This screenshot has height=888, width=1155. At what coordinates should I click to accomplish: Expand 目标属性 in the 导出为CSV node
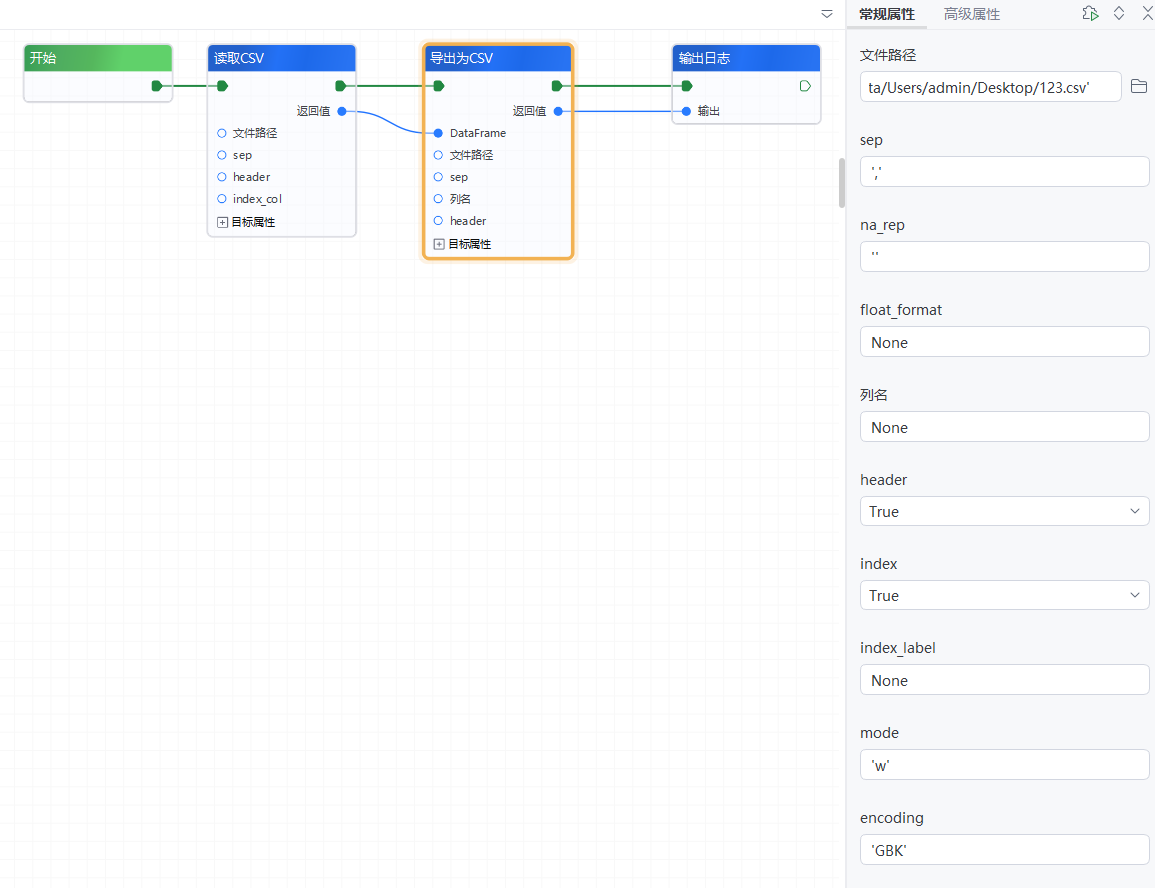point(438,244)
